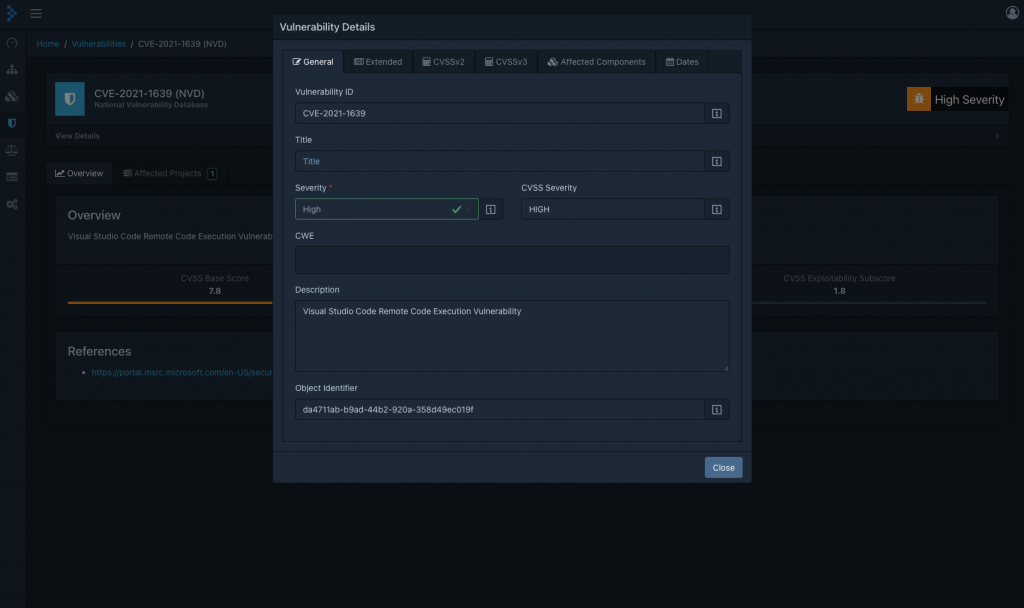The width and height of the screenshot is (1024, 608).
Task: Click the Exploitability Subscore value 1.8
Action: click(839, 291)
